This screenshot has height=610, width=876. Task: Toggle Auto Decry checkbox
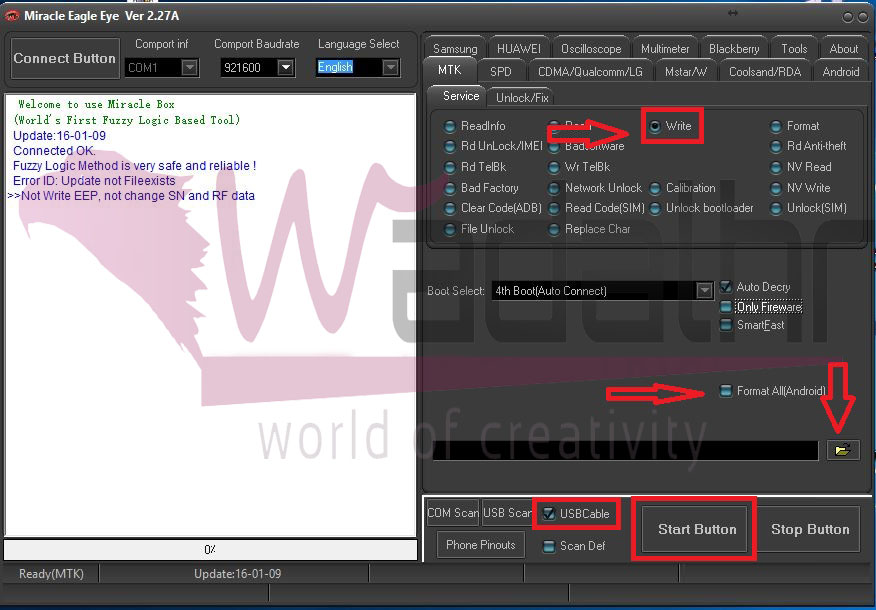pos(726,287)
